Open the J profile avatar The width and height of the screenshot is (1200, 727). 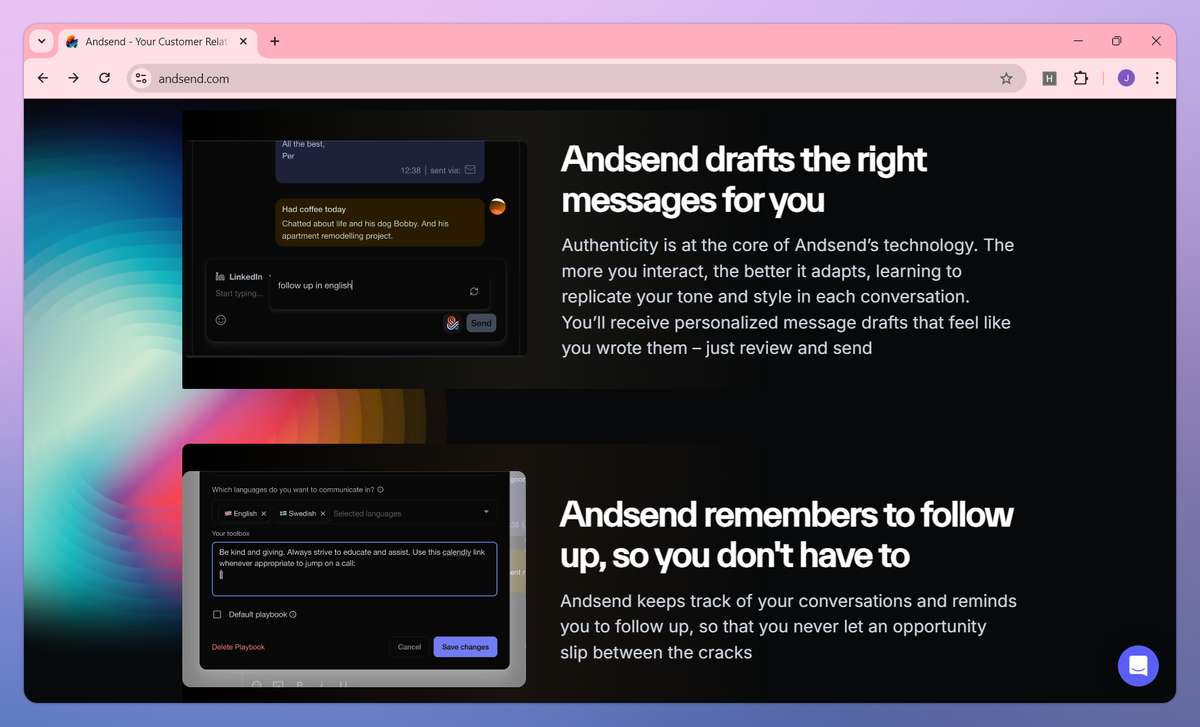pos(1126,78)
